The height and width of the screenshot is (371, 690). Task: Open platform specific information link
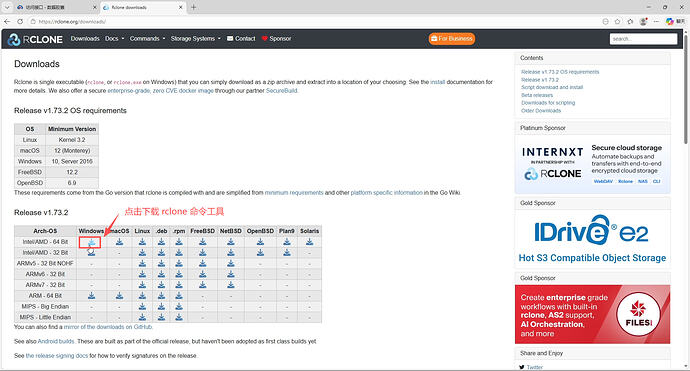[x=386, y=193]
